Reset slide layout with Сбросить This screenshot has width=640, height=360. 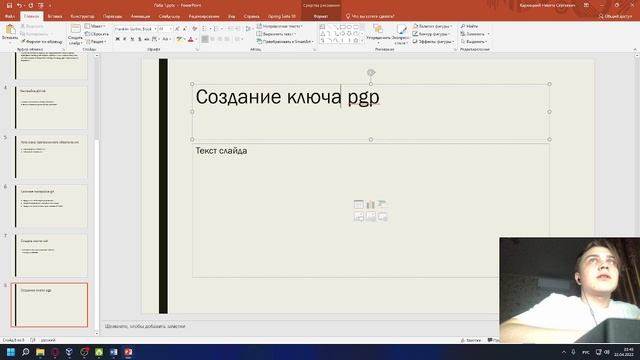click(x=97, y=34)
